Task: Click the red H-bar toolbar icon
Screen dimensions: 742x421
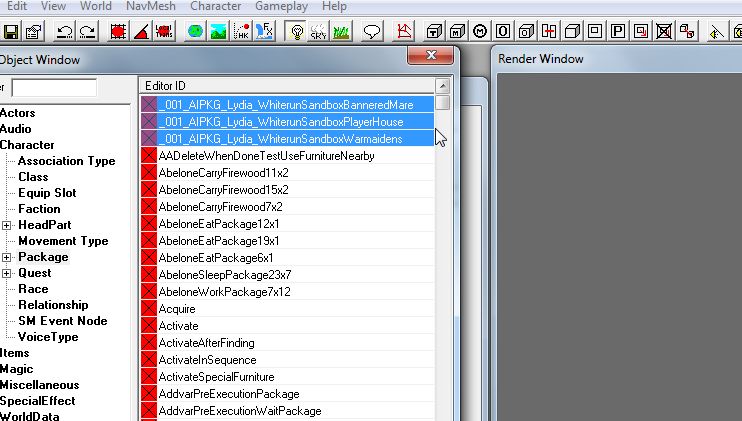Action: (549, 32)
